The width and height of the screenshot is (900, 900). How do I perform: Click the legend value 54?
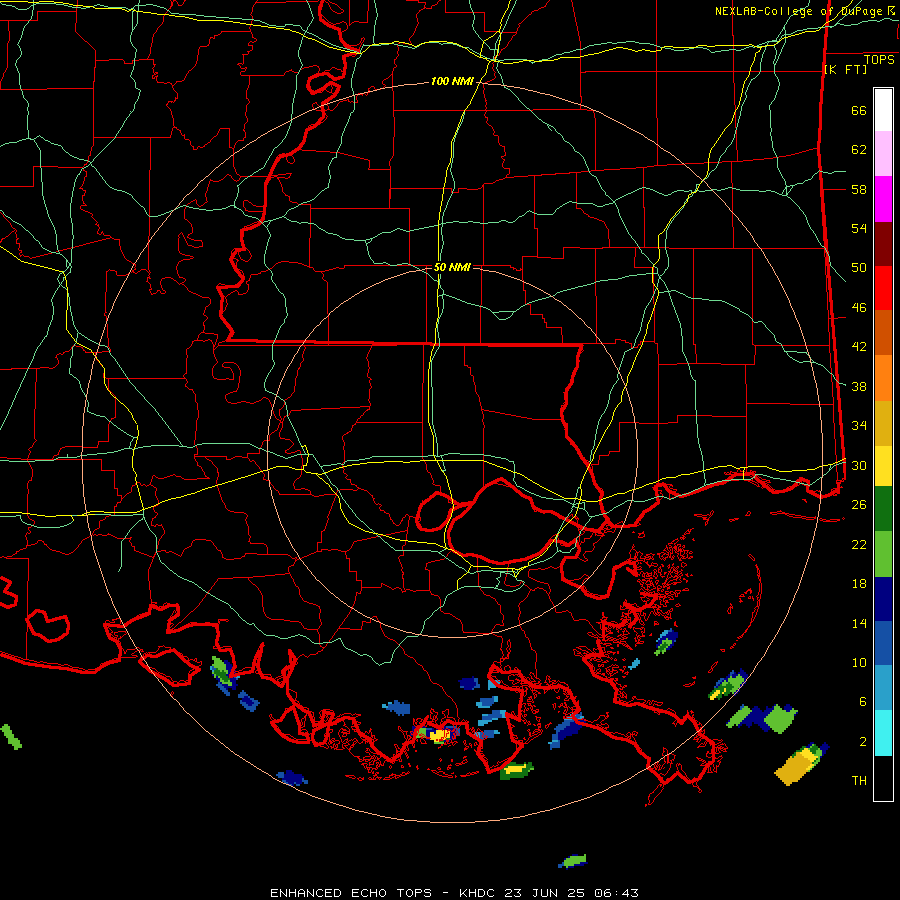tap(859, 228)
